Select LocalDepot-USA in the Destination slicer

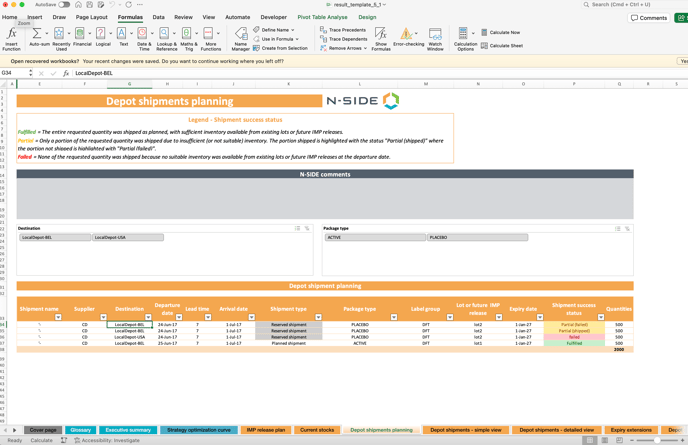(x=128, y=238)
